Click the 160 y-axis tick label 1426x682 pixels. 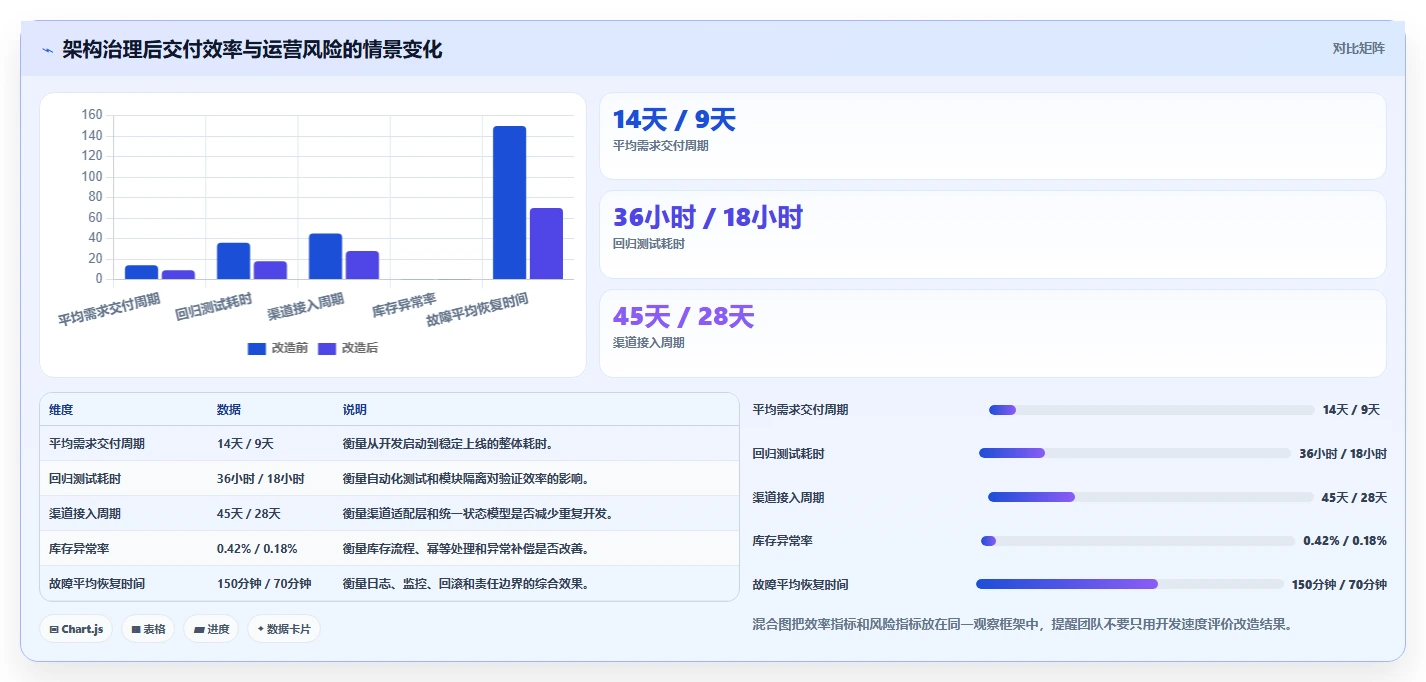click(x=92, y=115)
